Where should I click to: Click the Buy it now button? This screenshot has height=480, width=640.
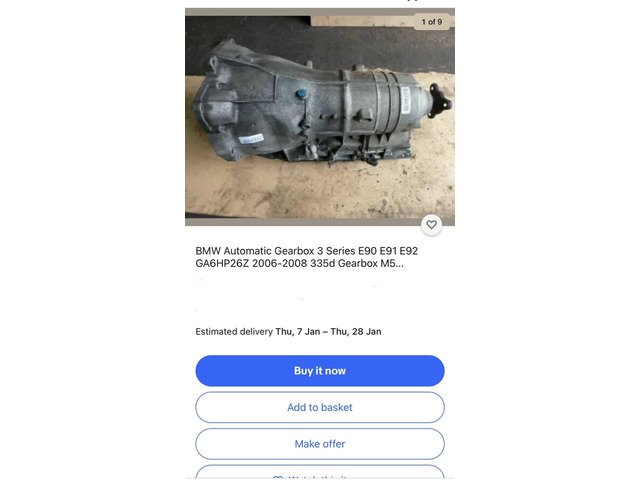pyautogui.click(x=320, y=371)
